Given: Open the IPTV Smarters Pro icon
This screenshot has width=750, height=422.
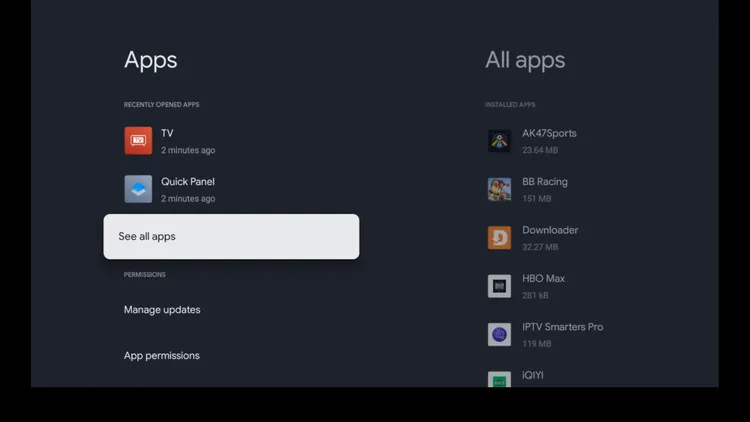Looking at the screenshot, I should [x=499, y=334].
